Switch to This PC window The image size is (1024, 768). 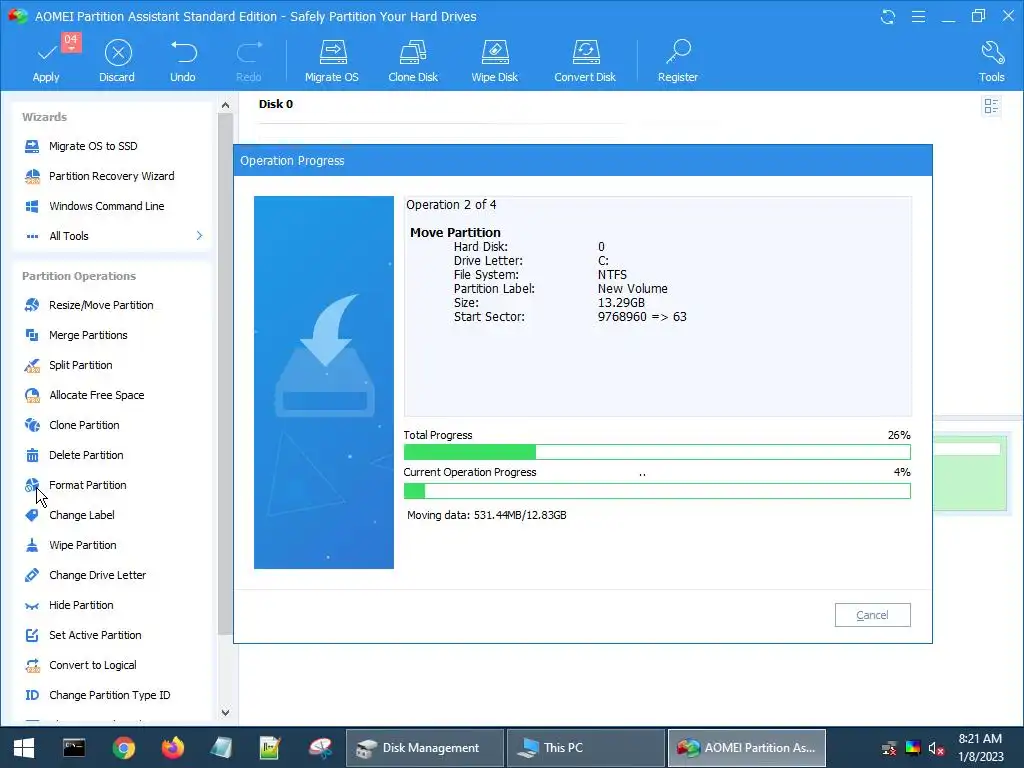[x=586, y=748]
